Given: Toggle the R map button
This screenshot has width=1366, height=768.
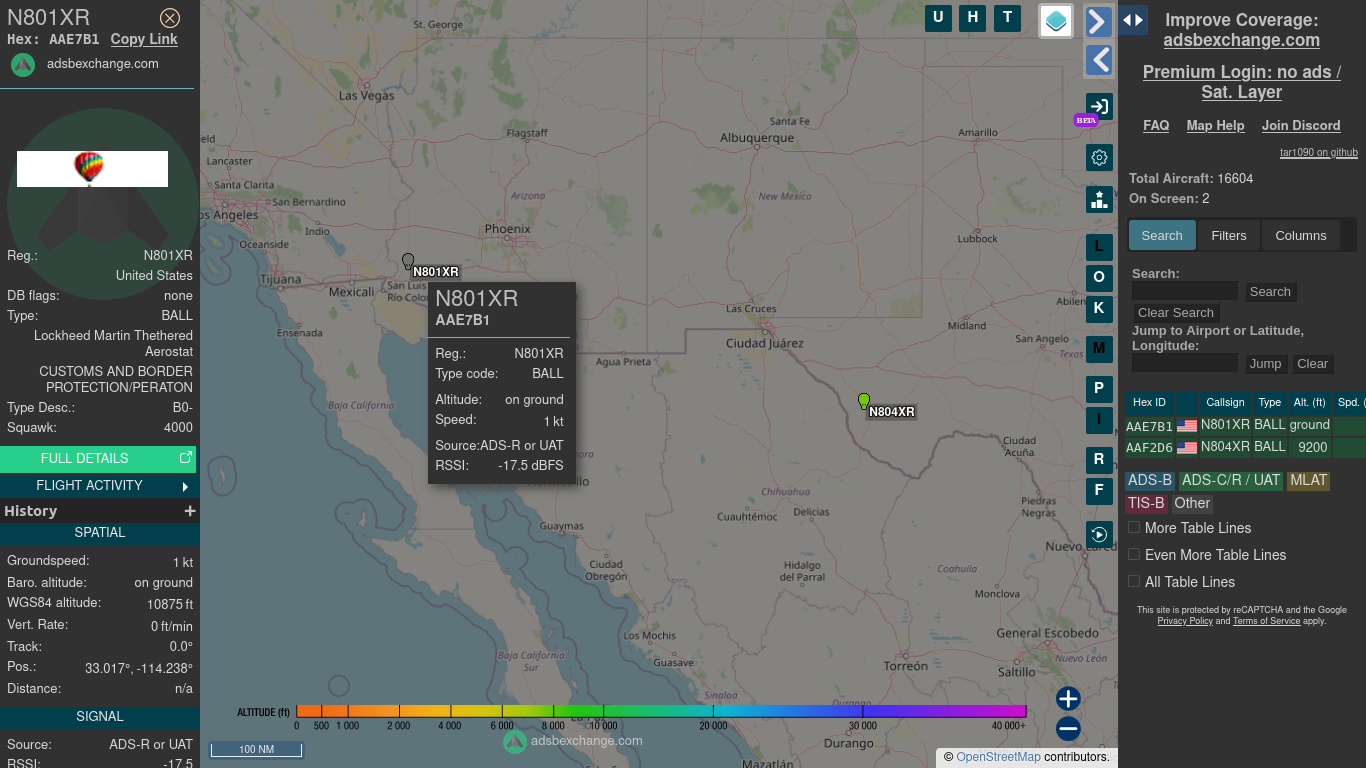Looking at the screenshot, I should pyautogui.click(x=1099, y=460).
